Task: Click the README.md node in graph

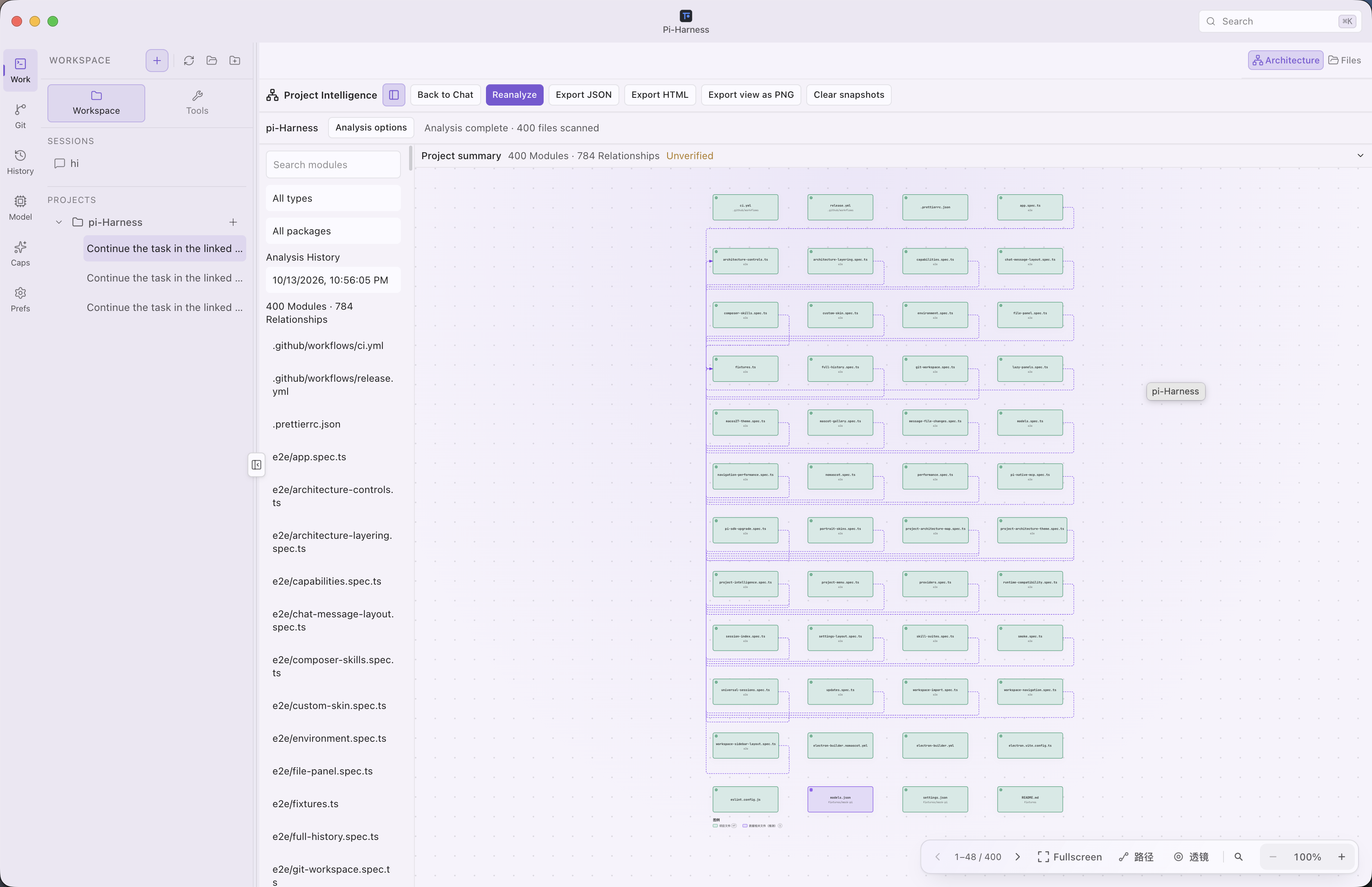Action: tap(1030, 799)
